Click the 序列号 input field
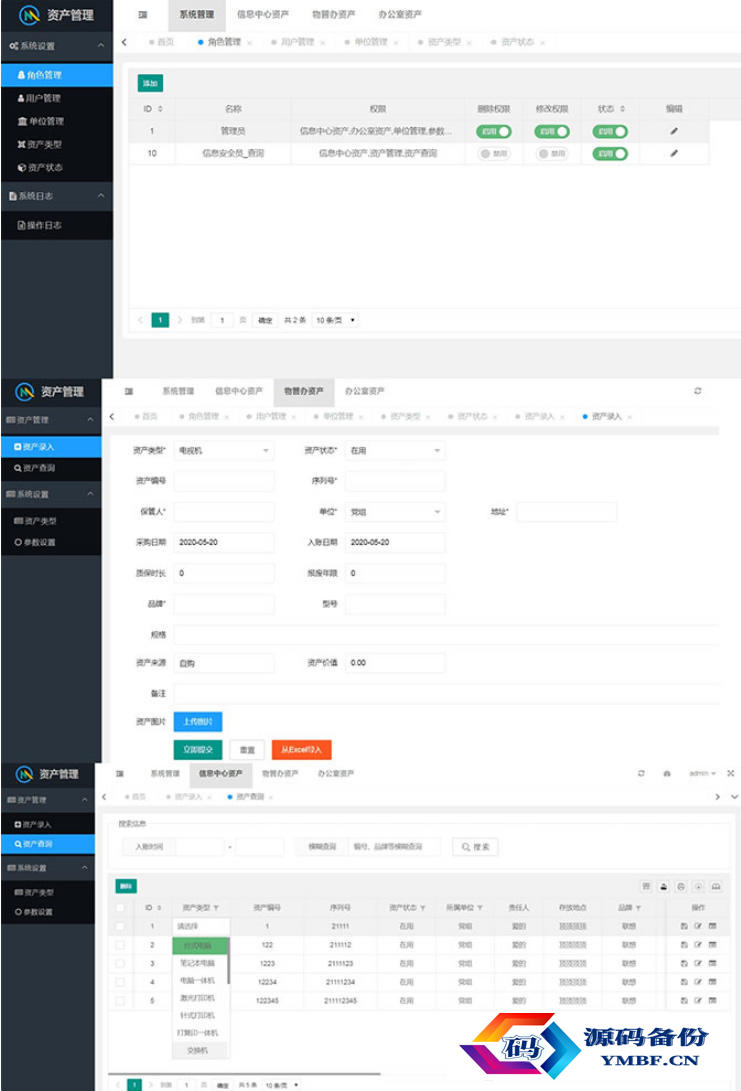Screen dimensions: 741x1091 (x=395, y=481)
